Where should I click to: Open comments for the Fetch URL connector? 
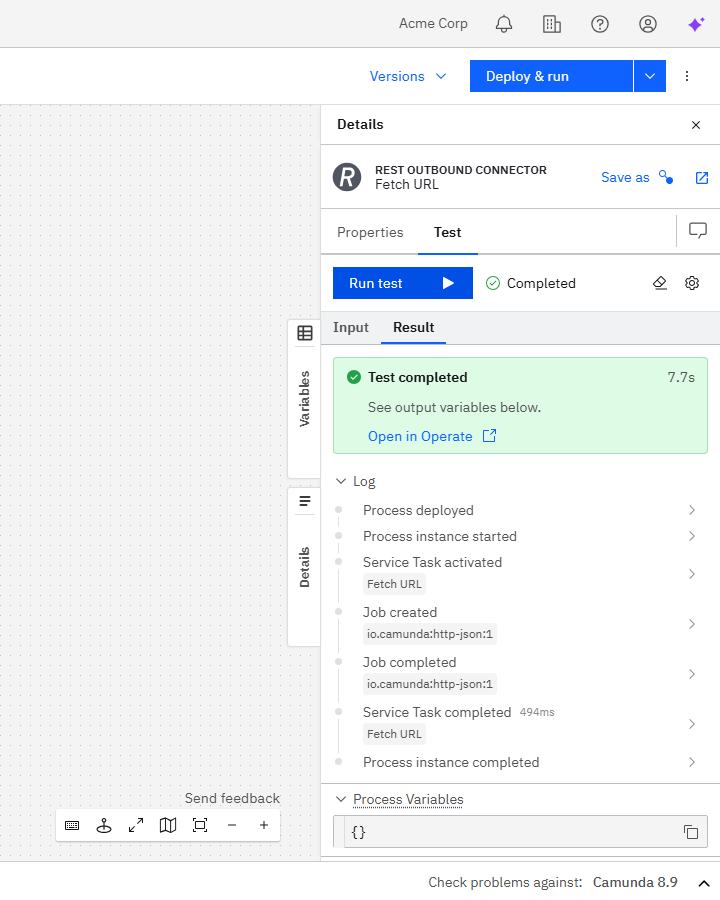[x=697, y=231]
